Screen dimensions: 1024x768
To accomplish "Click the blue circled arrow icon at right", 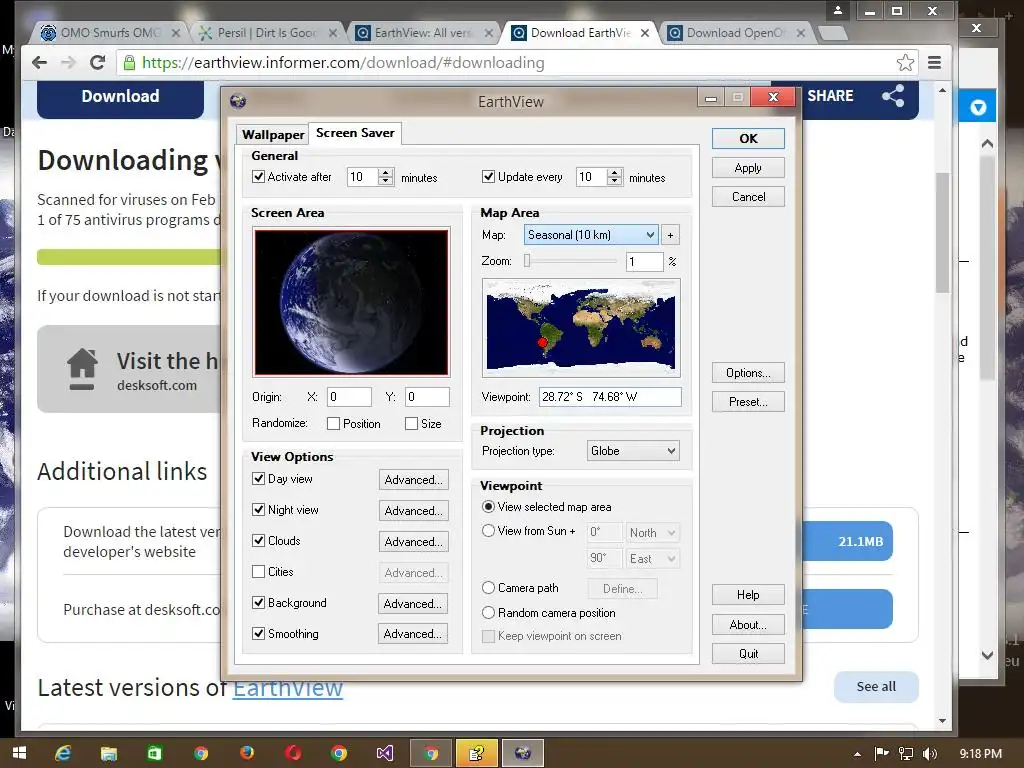I will pos(978,106).
